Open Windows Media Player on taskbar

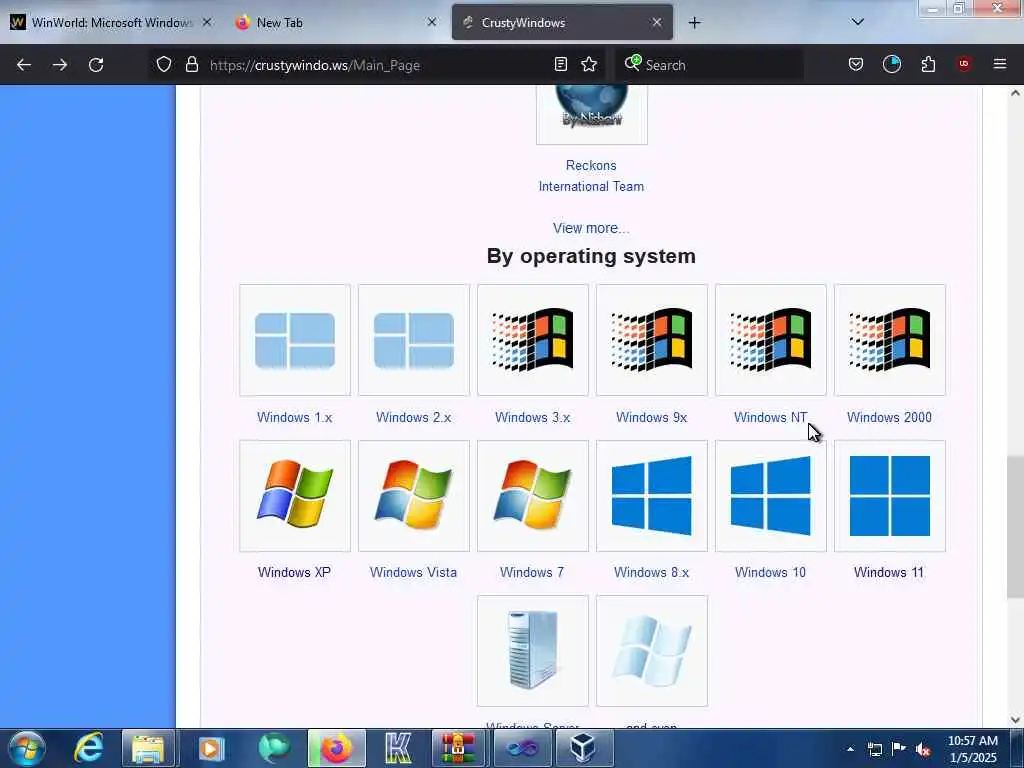[210, 748]
